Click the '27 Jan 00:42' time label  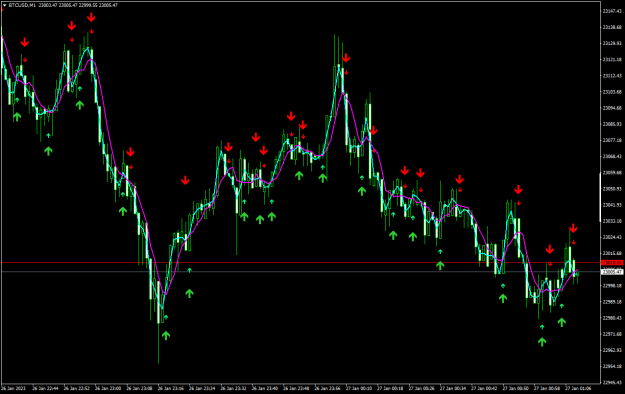tap(484, 388)
